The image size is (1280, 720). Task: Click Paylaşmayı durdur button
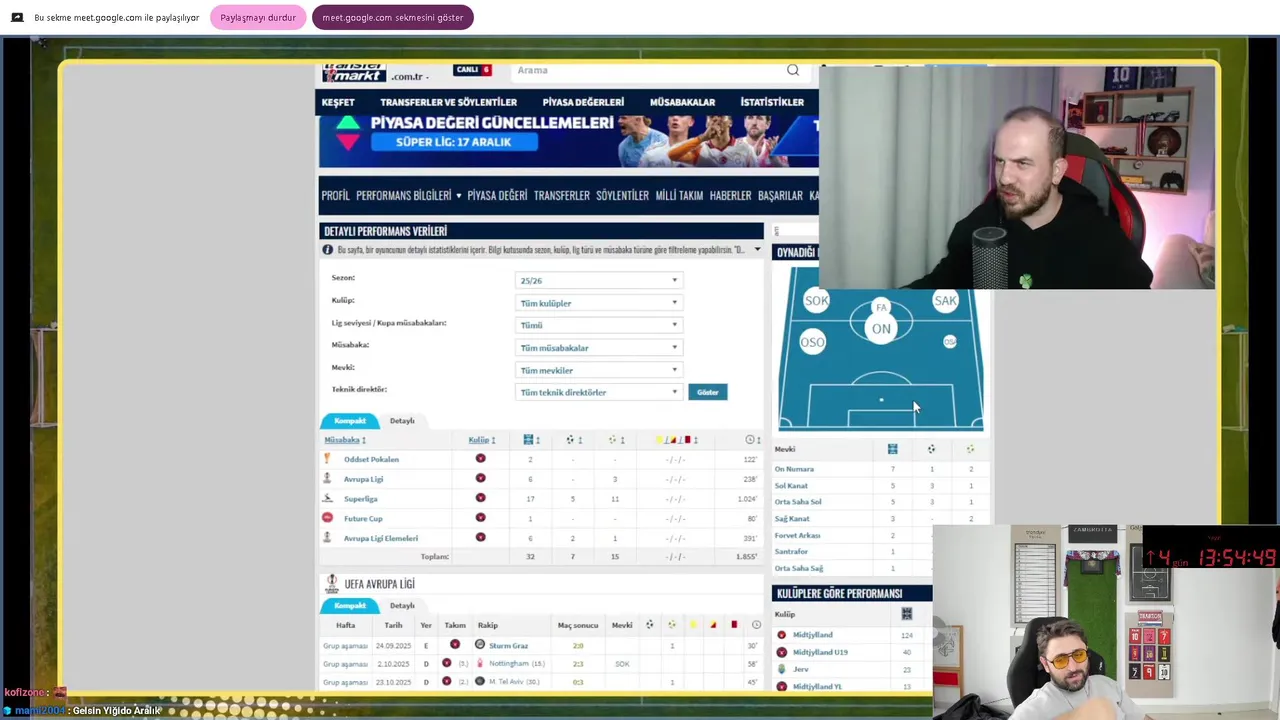tap(258, 17)
